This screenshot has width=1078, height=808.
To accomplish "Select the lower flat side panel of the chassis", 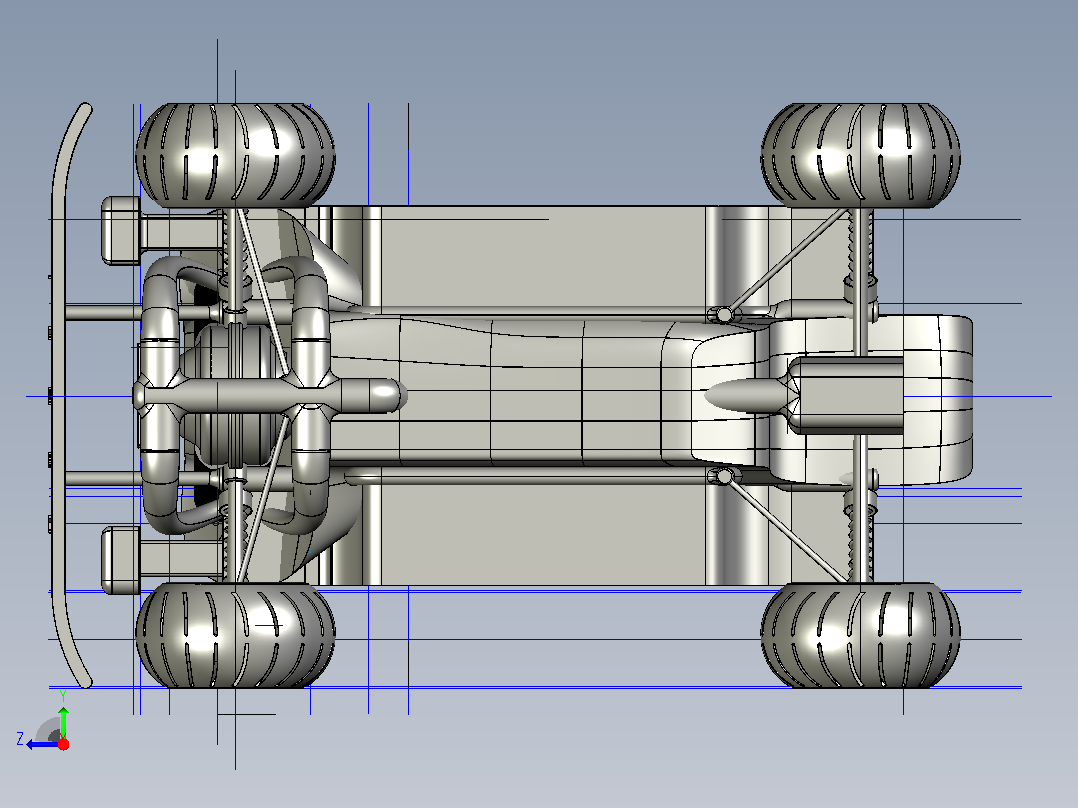I will pyautogui.click(x=543, y=535).
